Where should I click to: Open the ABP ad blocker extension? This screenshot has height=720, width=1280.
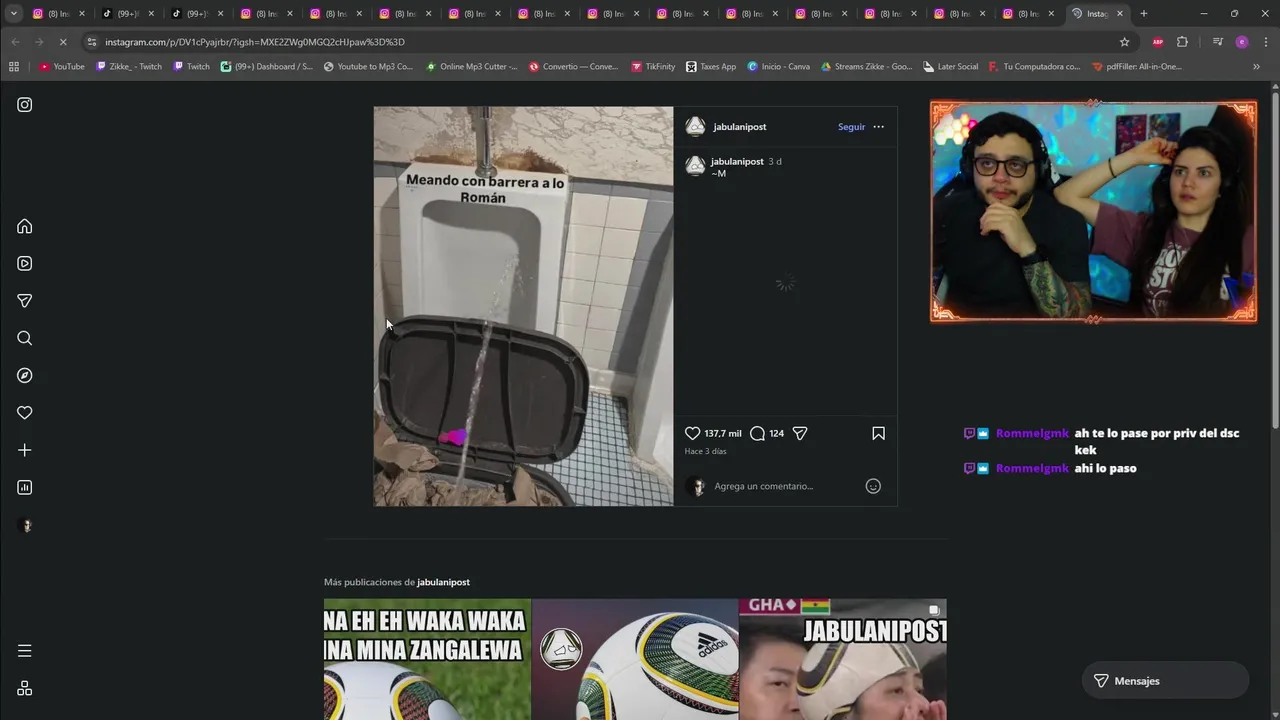pyautogui.click(x=1158, y=42)
